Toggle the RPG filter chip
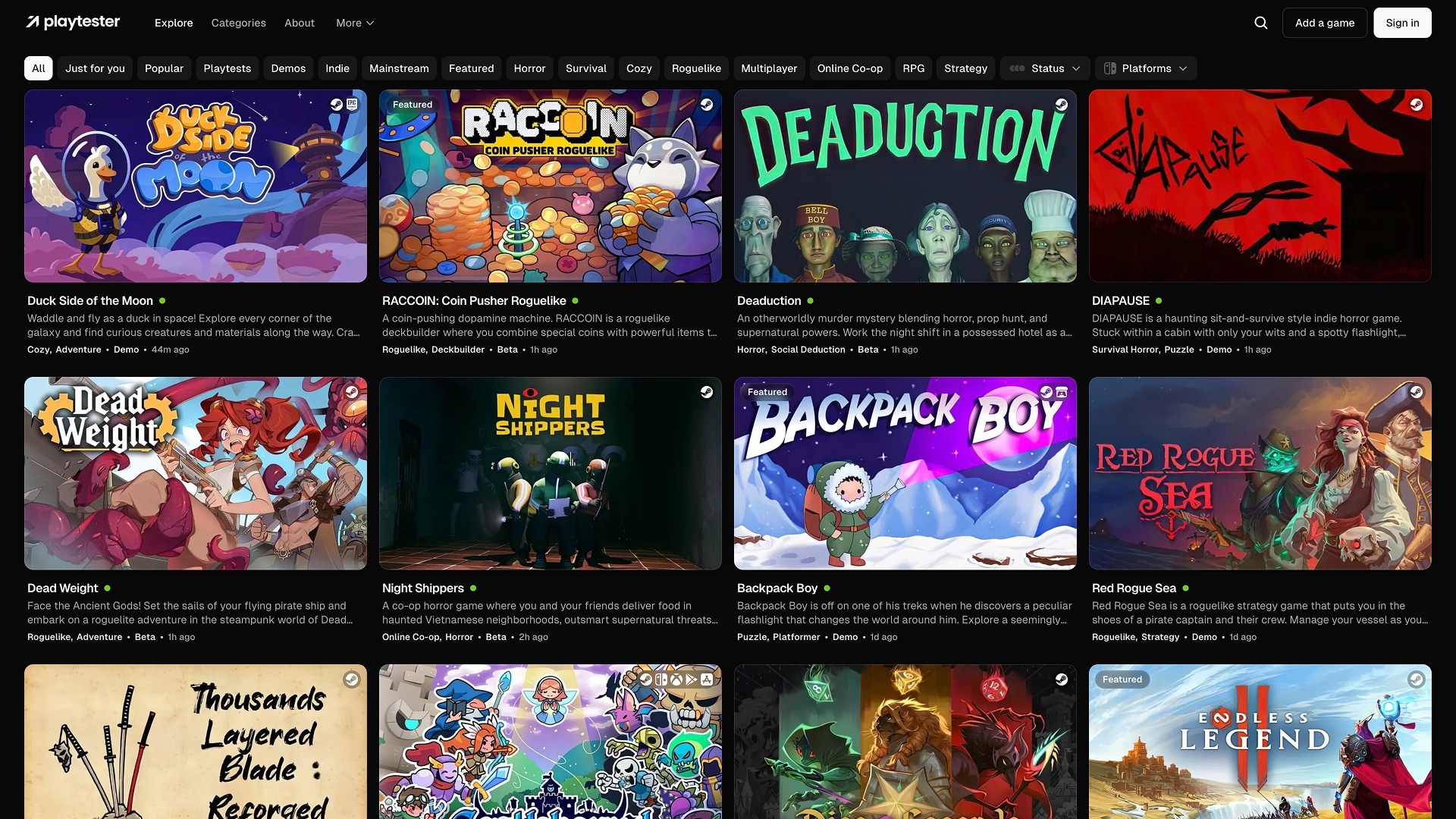 pyautogui.click(x=914, y=68)
